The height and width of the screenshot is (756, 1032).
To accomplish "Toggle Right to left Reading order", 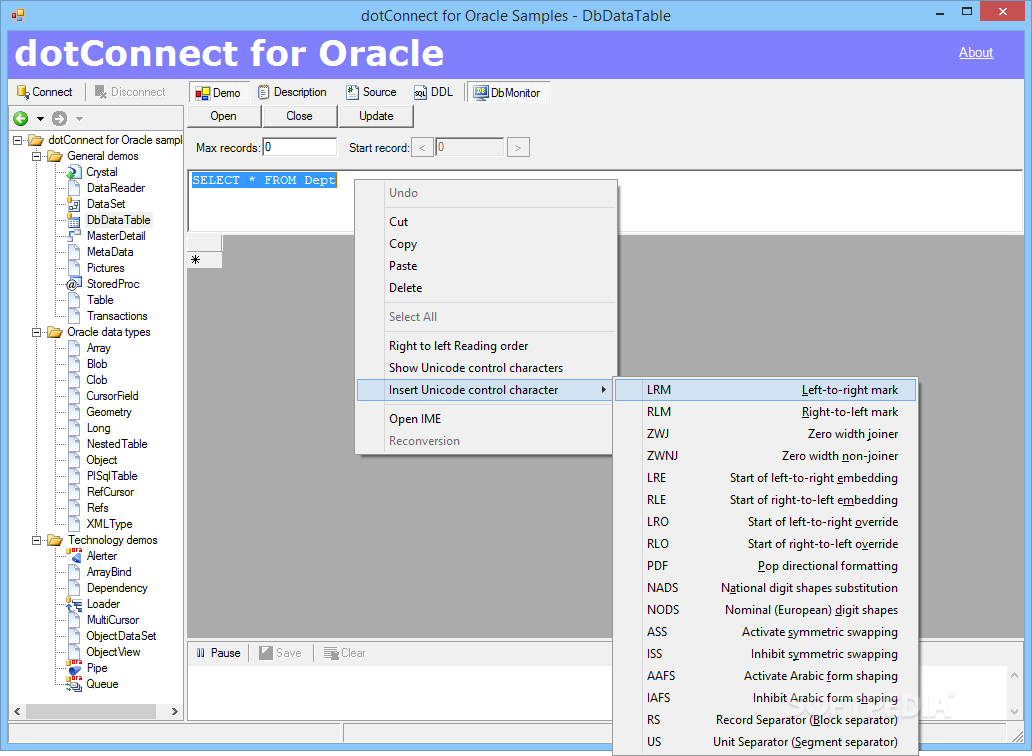I will point(486,345).
